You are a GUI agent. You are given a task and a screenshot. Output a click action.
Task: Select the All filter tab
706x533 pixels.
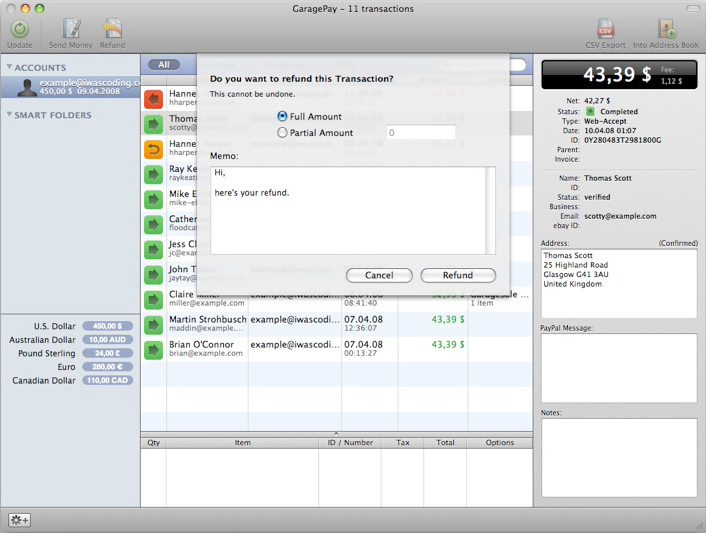pyautogui.click(x=164, y=65)
